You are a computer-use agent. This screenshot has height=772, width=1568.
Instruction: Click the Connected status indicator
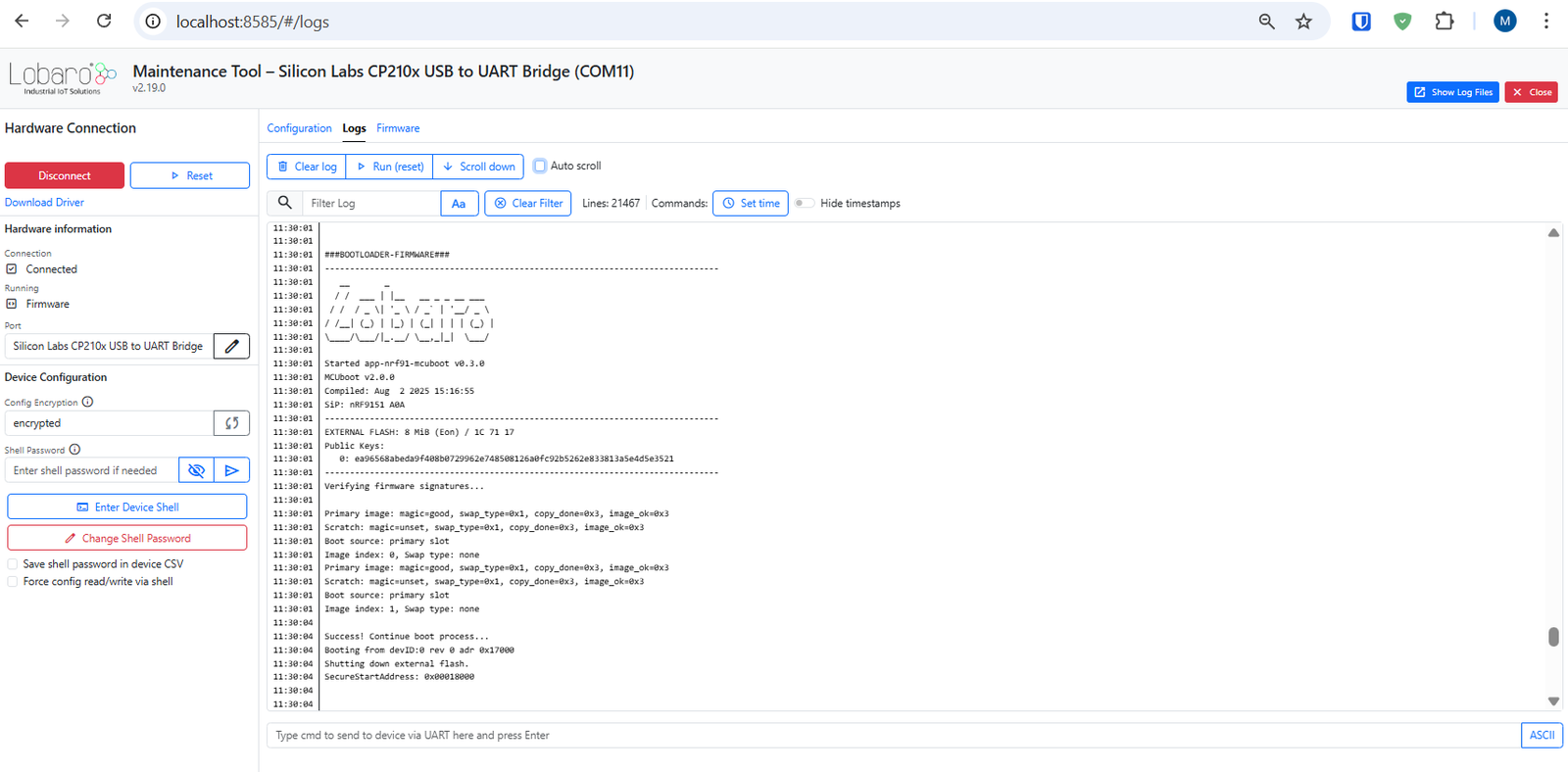pyautogui.click(x=41, y=268)
